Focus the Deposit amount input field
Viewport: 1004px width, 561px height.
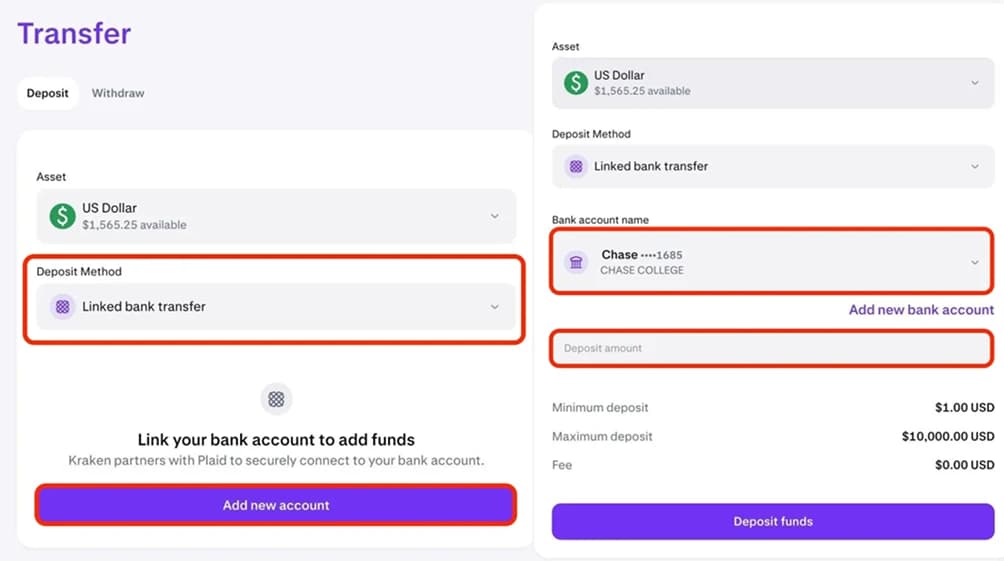pyautogui.click(x=771, y=348)
